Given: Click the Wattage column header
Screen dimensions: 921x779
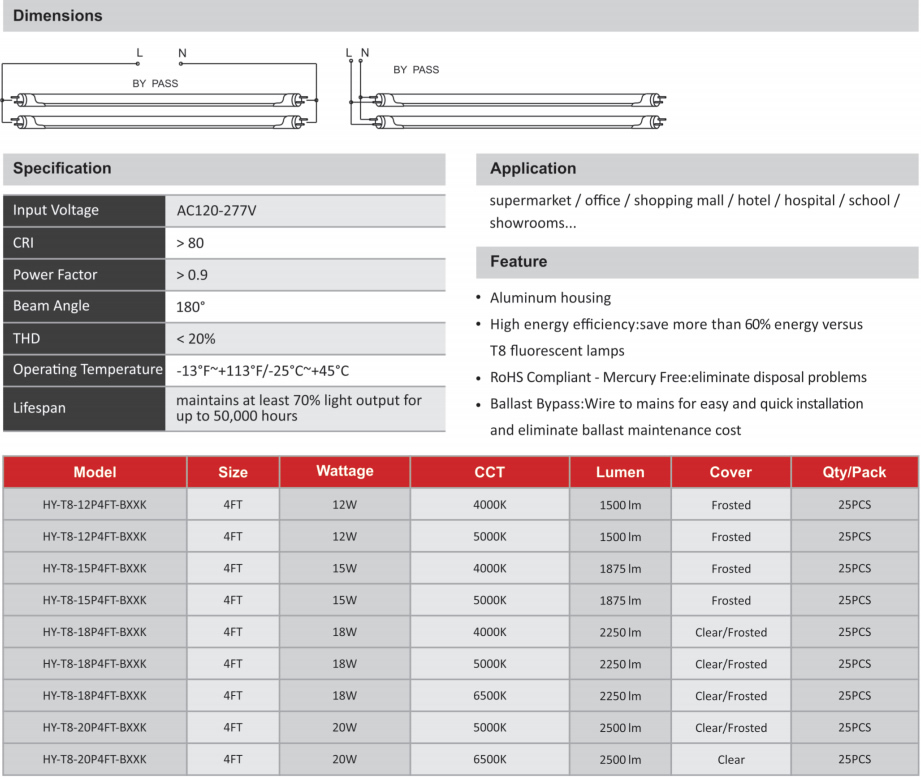Looking at the screenshot, I should coord(345,472).
